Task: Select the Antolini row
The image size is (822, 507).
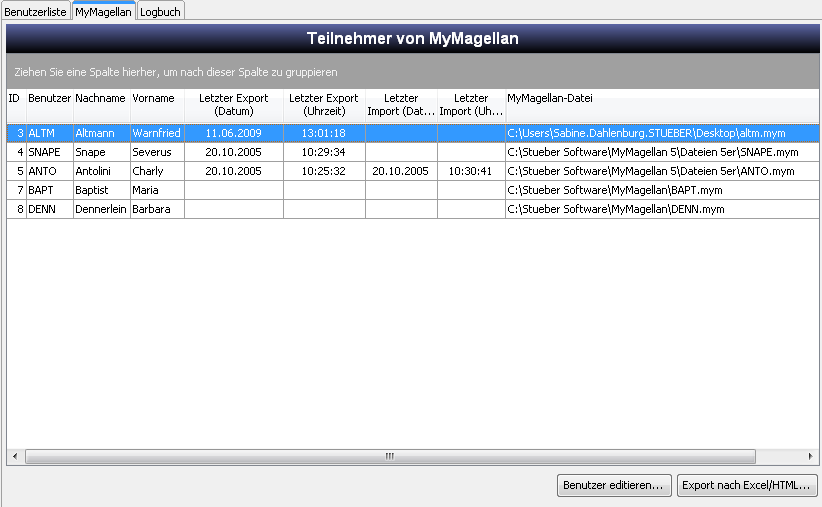Action: pos(413,171)
